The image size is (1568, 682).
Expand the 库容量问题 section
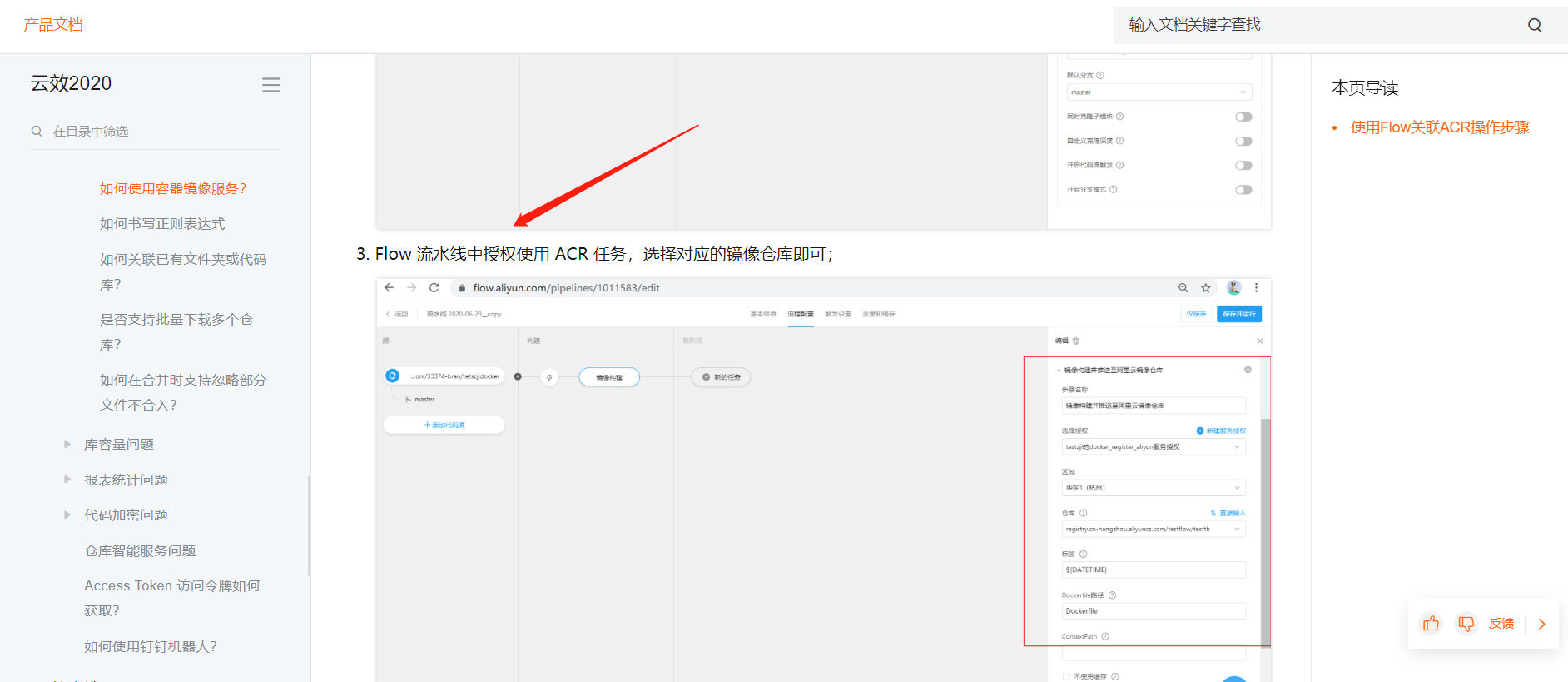coord(67,444)
